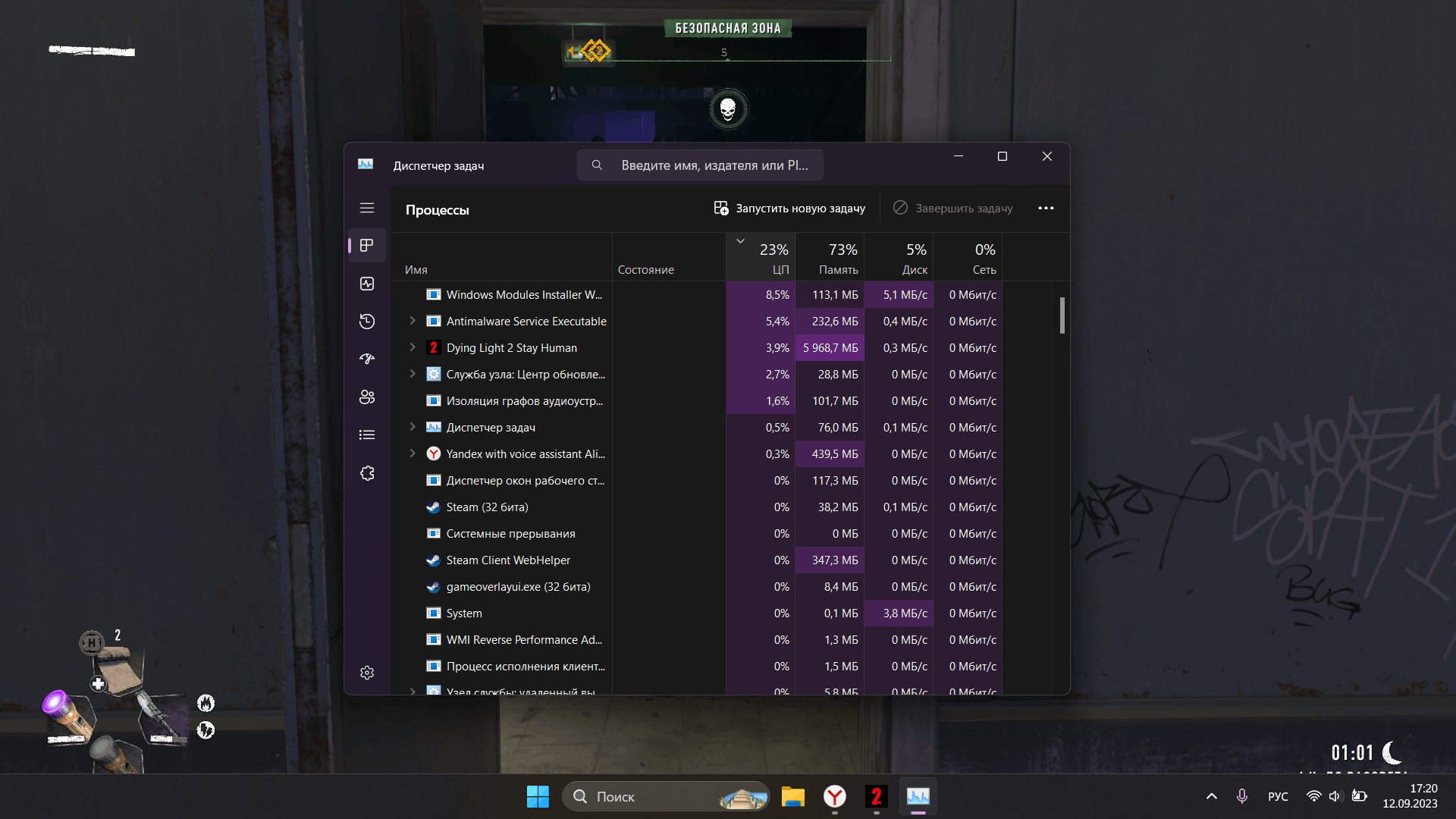Click the Steam Client WebHelper icon

[x=434, y=560]
